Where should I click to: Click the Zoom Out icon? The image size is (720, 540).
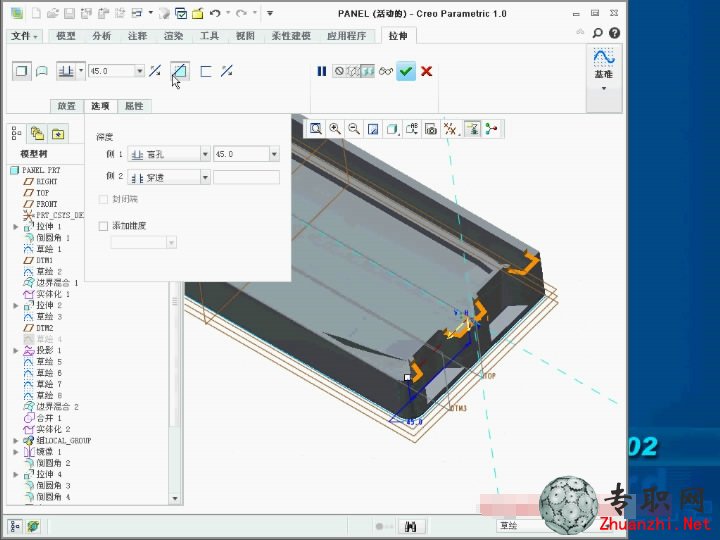pyautogui.click(x=354, y=129)
